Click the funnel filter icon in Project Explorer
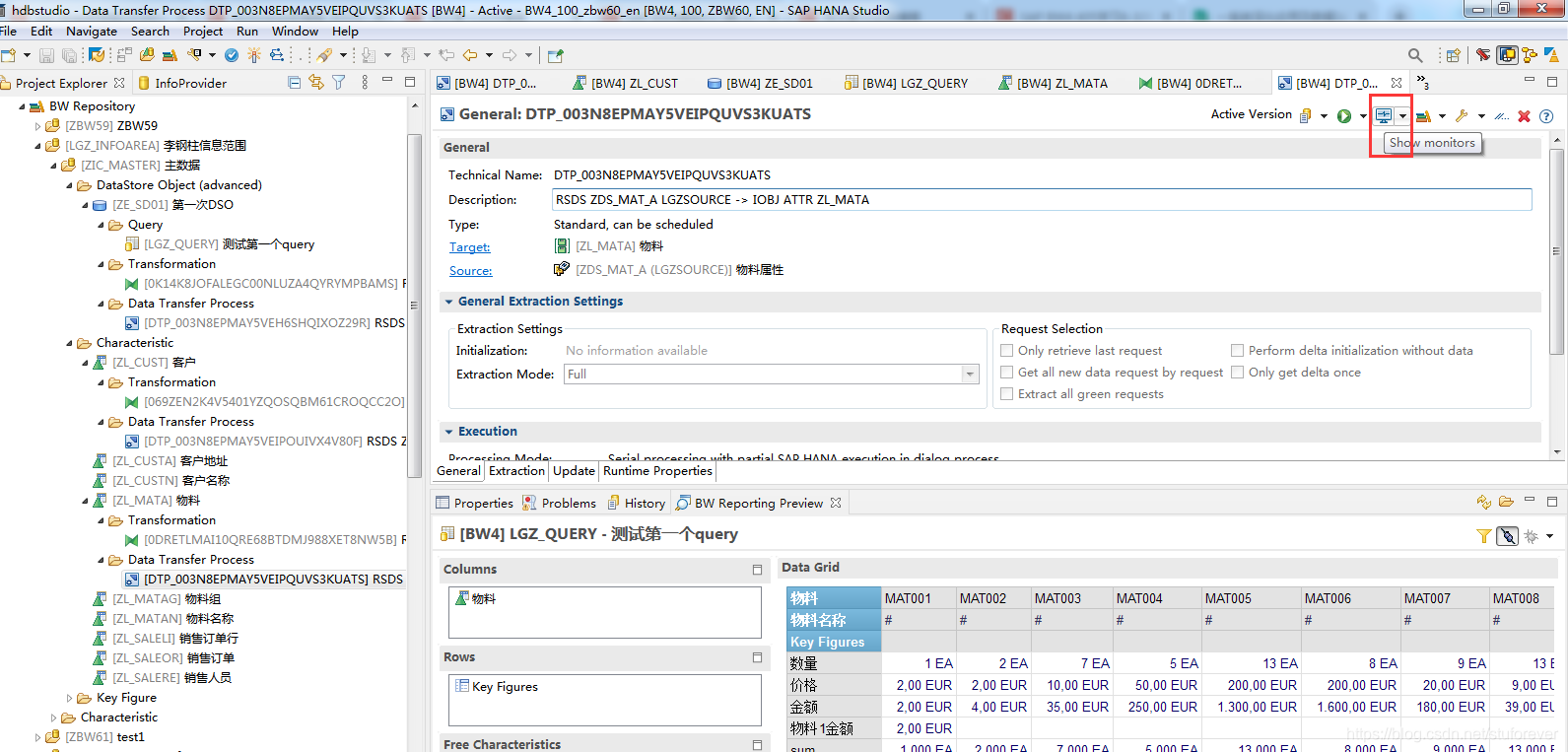This screenshot has height=752, width=1568. [x=339, y=83]
